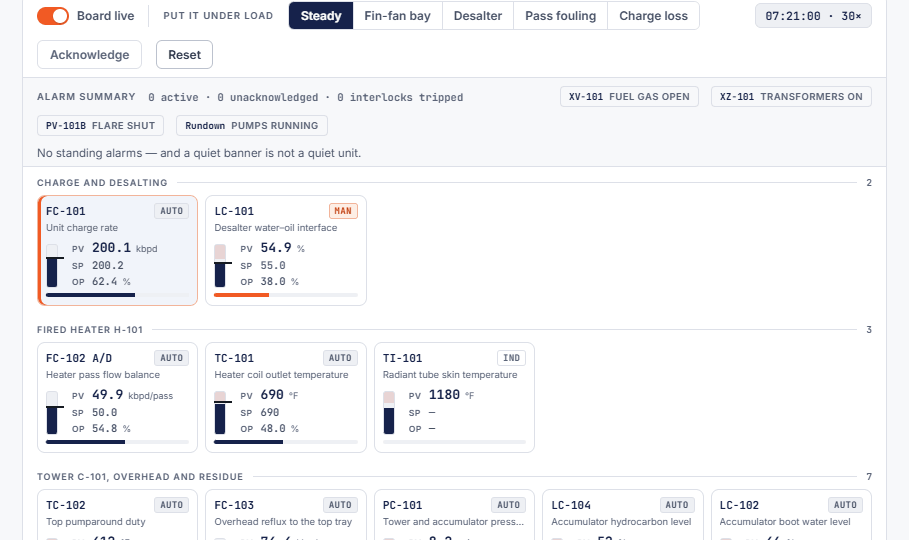
Task: Click the LC-101 output 38.0 %
Action: coord(279,282)
